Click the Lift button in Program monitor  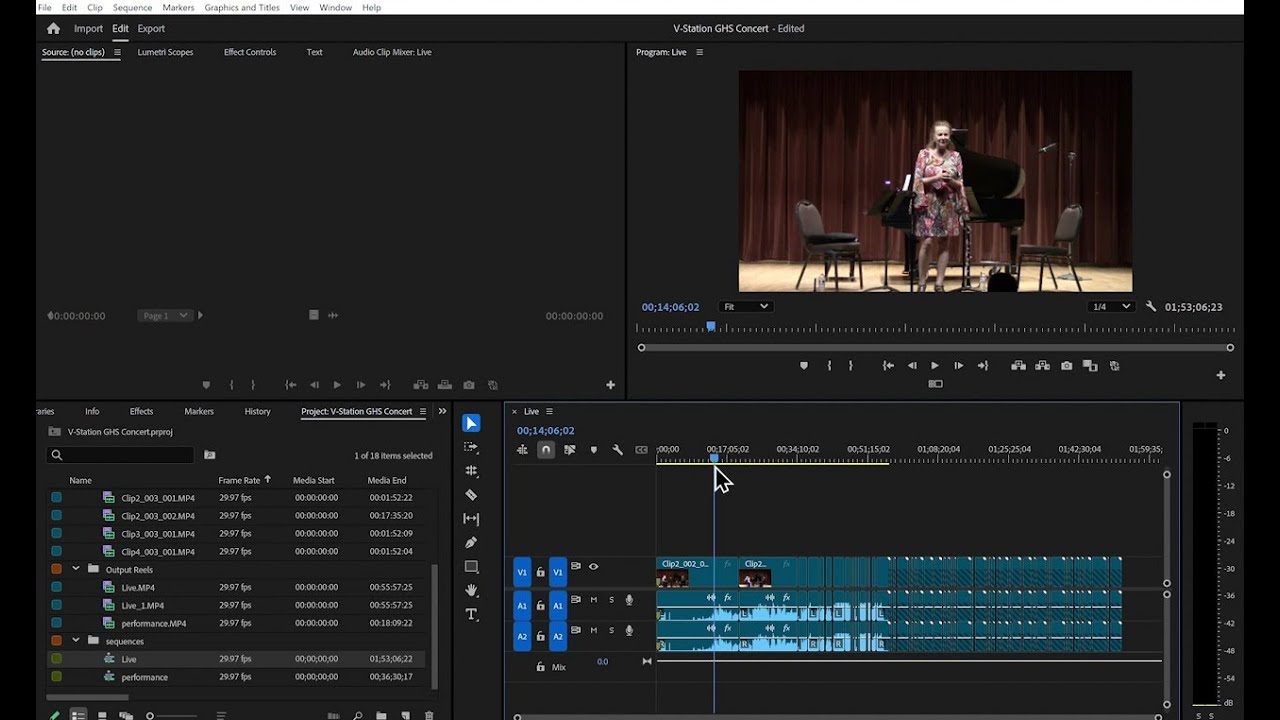tap(1018, 366)
